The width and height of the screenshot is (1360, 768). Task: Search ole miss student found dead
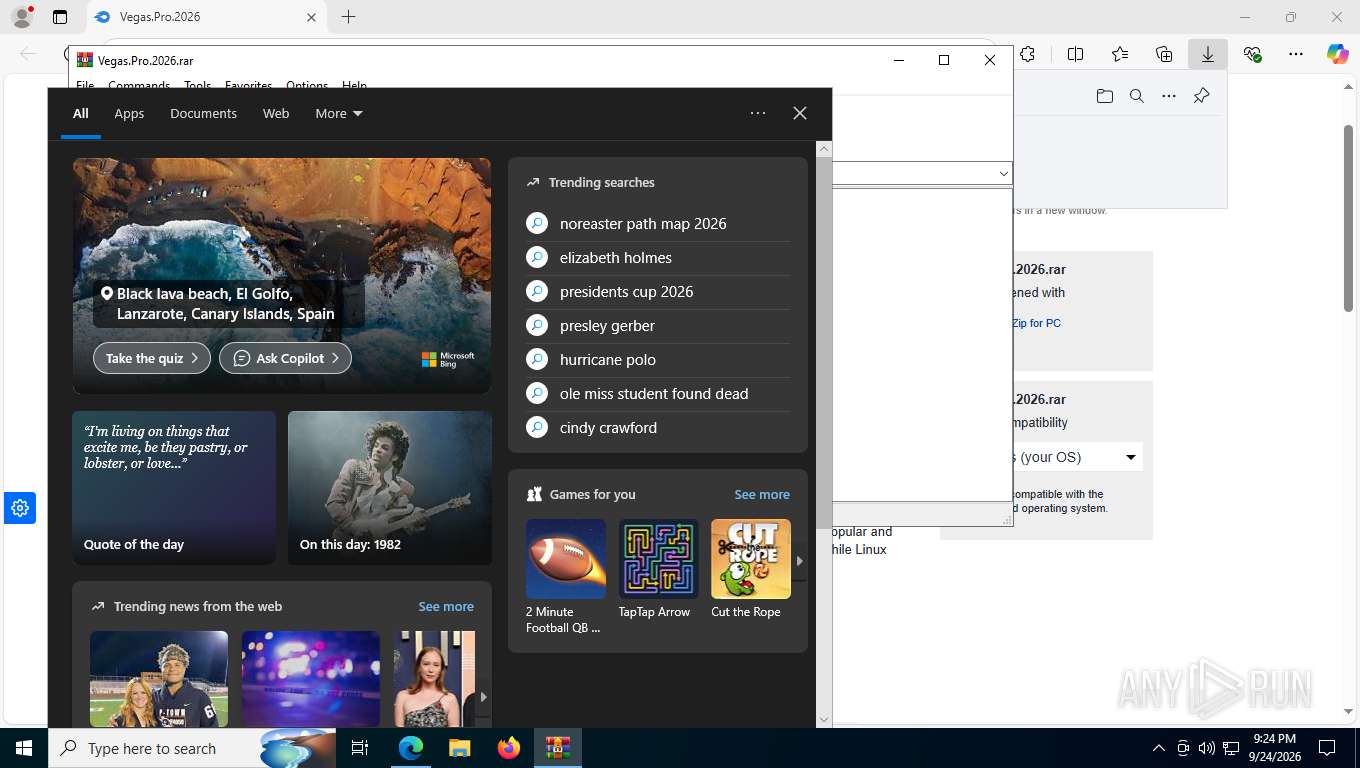658,394
